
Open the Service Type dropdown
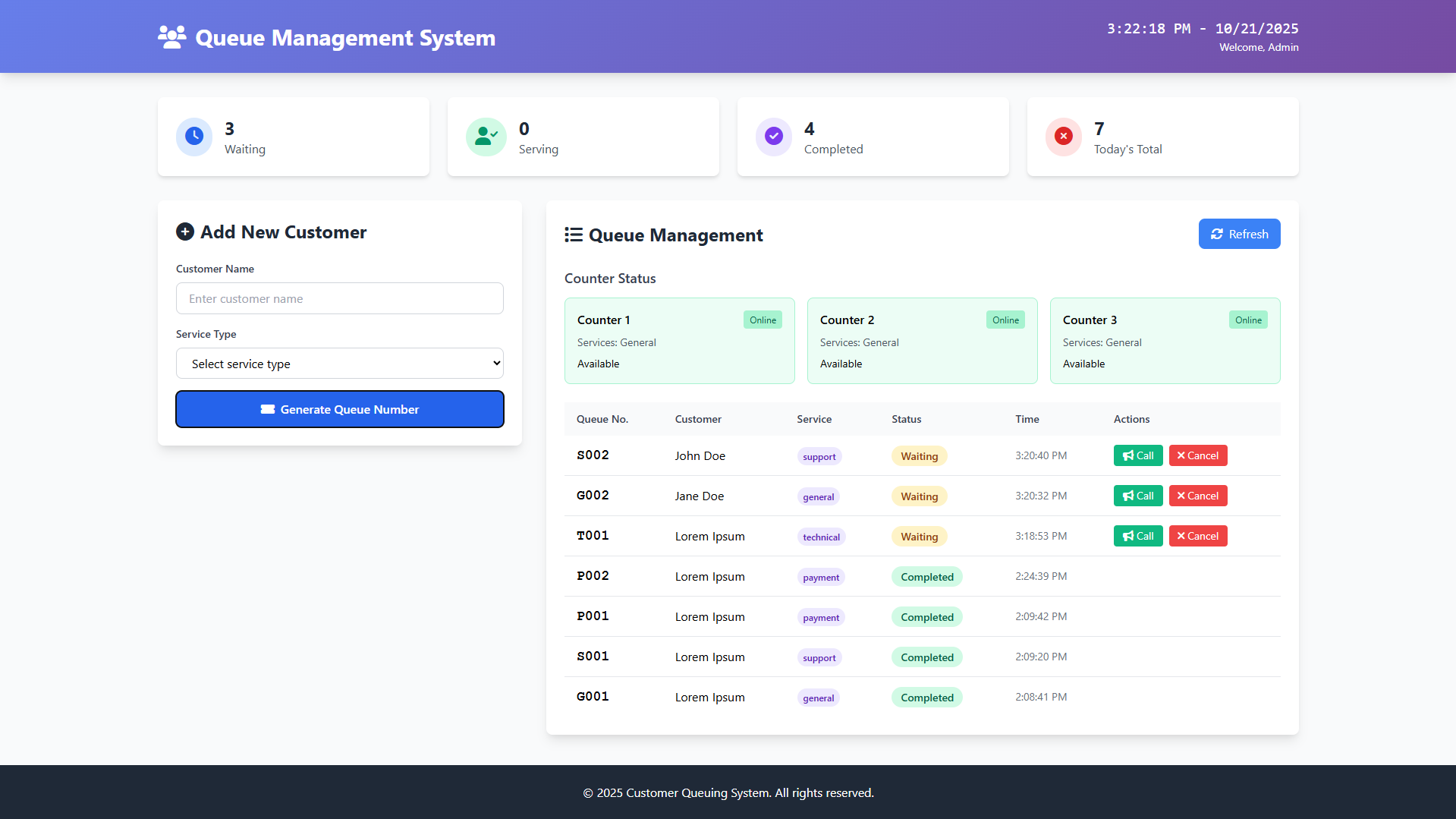pyautogui.click(x=339, y=364)
